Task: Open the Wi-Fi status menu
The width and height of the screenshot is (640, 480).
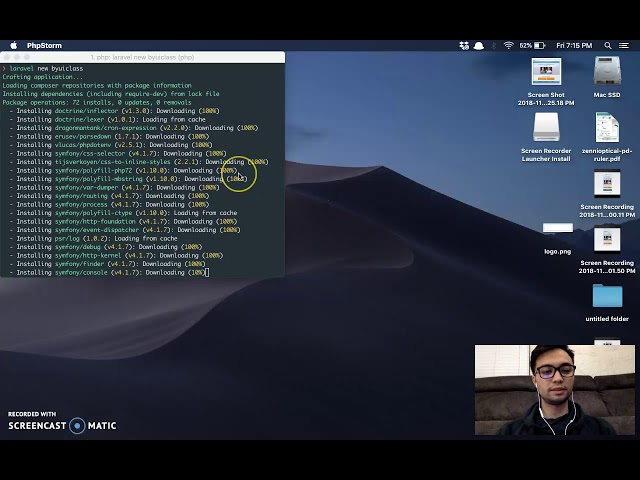Action: 508,45
